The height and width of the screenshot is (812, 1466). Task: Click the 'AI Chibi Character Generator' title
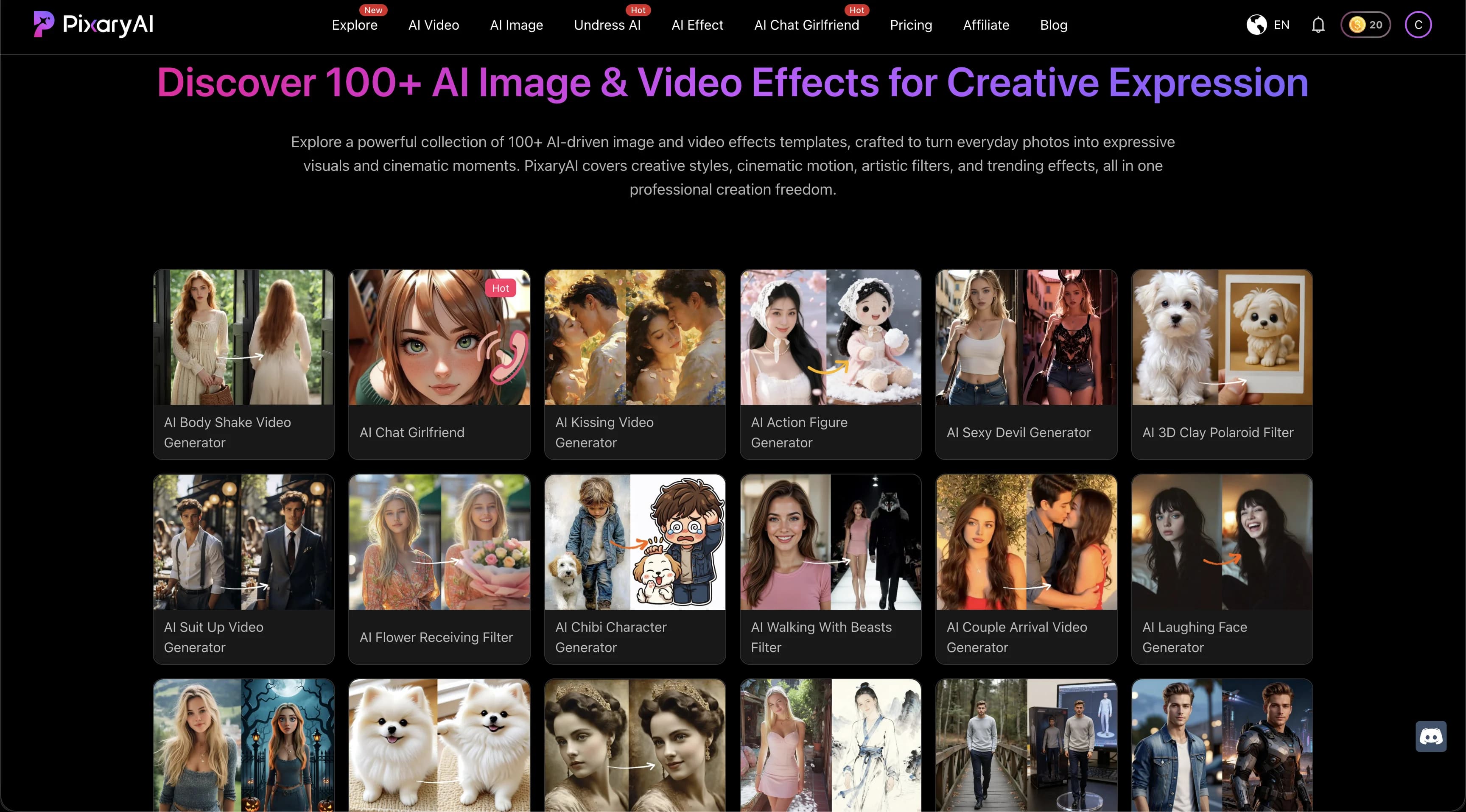pyautogui.click(x=611, y=637)
